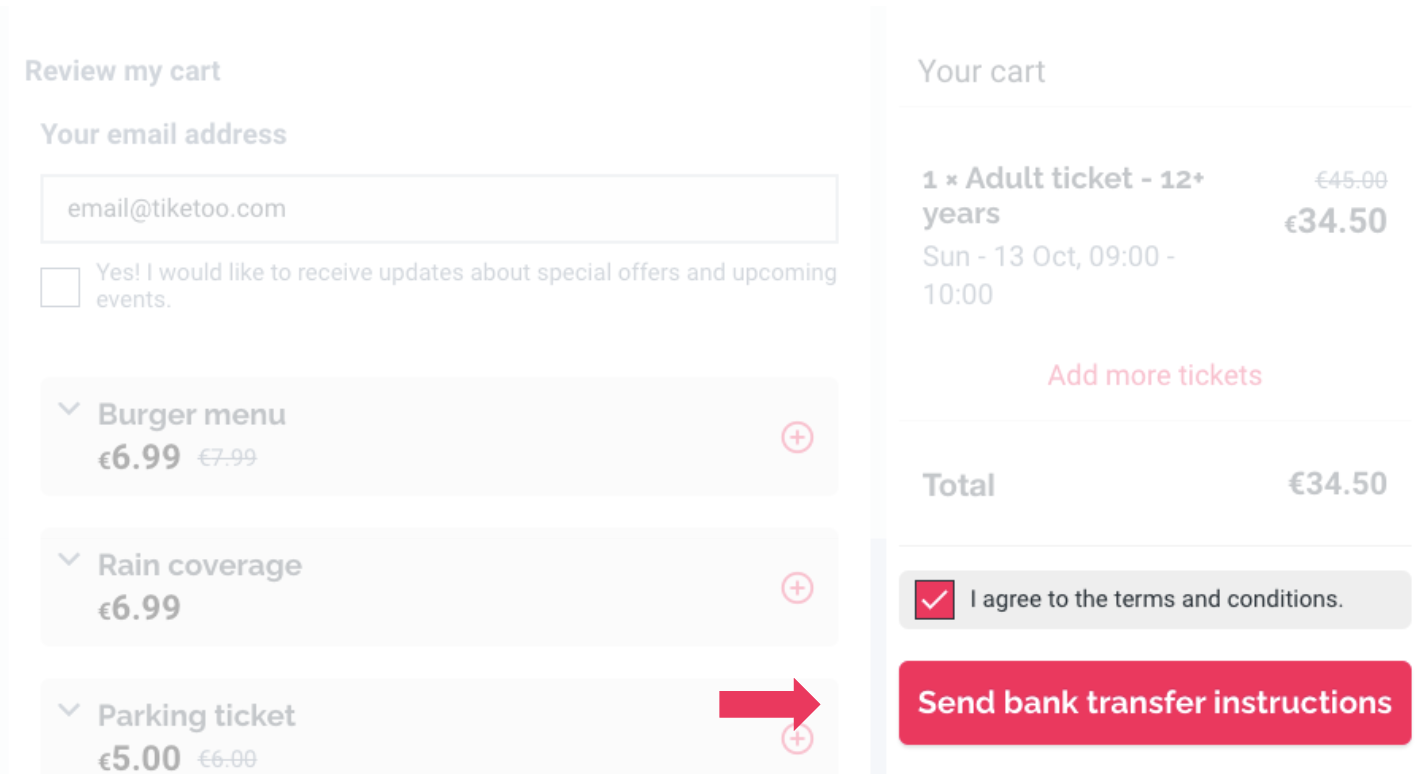Click the 'I agree to the terms' label
1428x774 pixels.
[x=1156, y=600]
